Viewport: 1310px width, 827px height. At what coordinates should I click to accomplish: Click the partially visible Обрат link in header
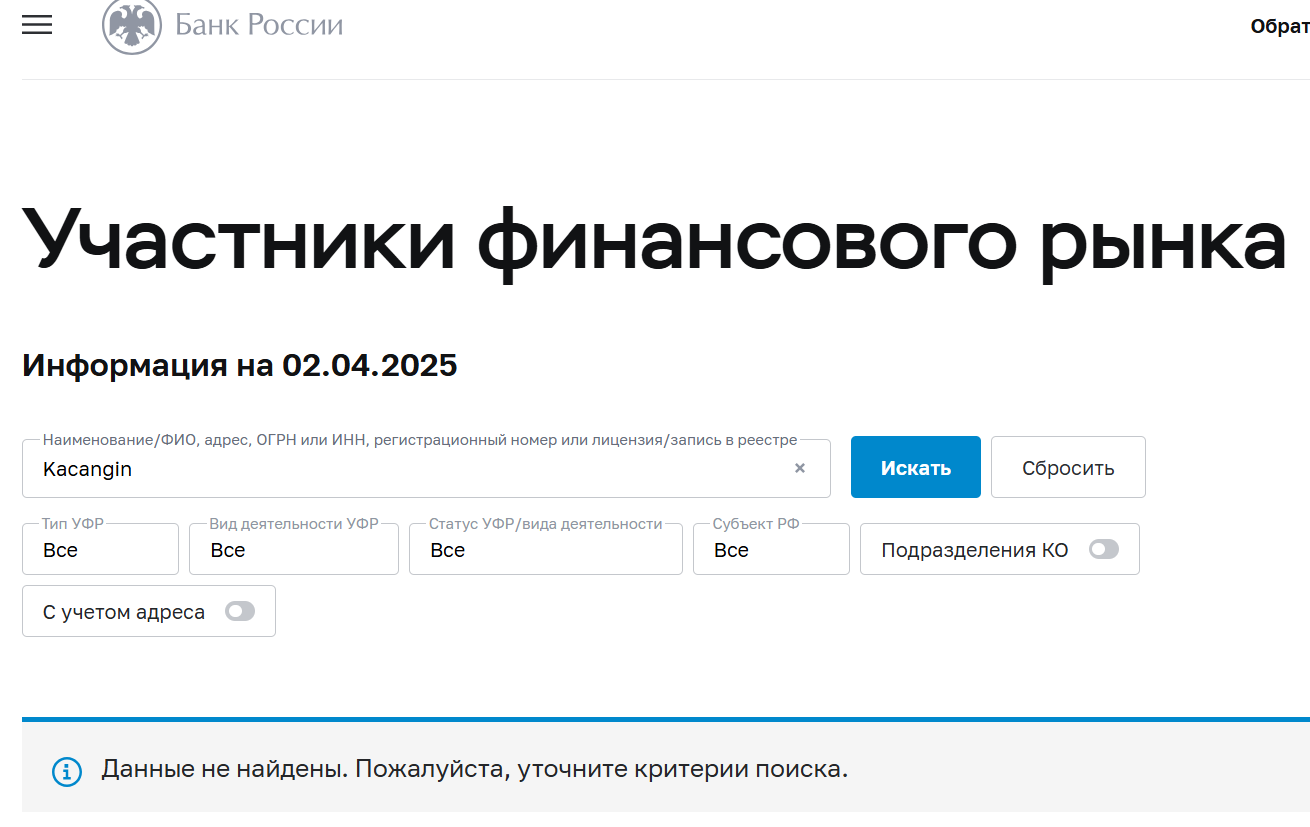click(1280, 26)
